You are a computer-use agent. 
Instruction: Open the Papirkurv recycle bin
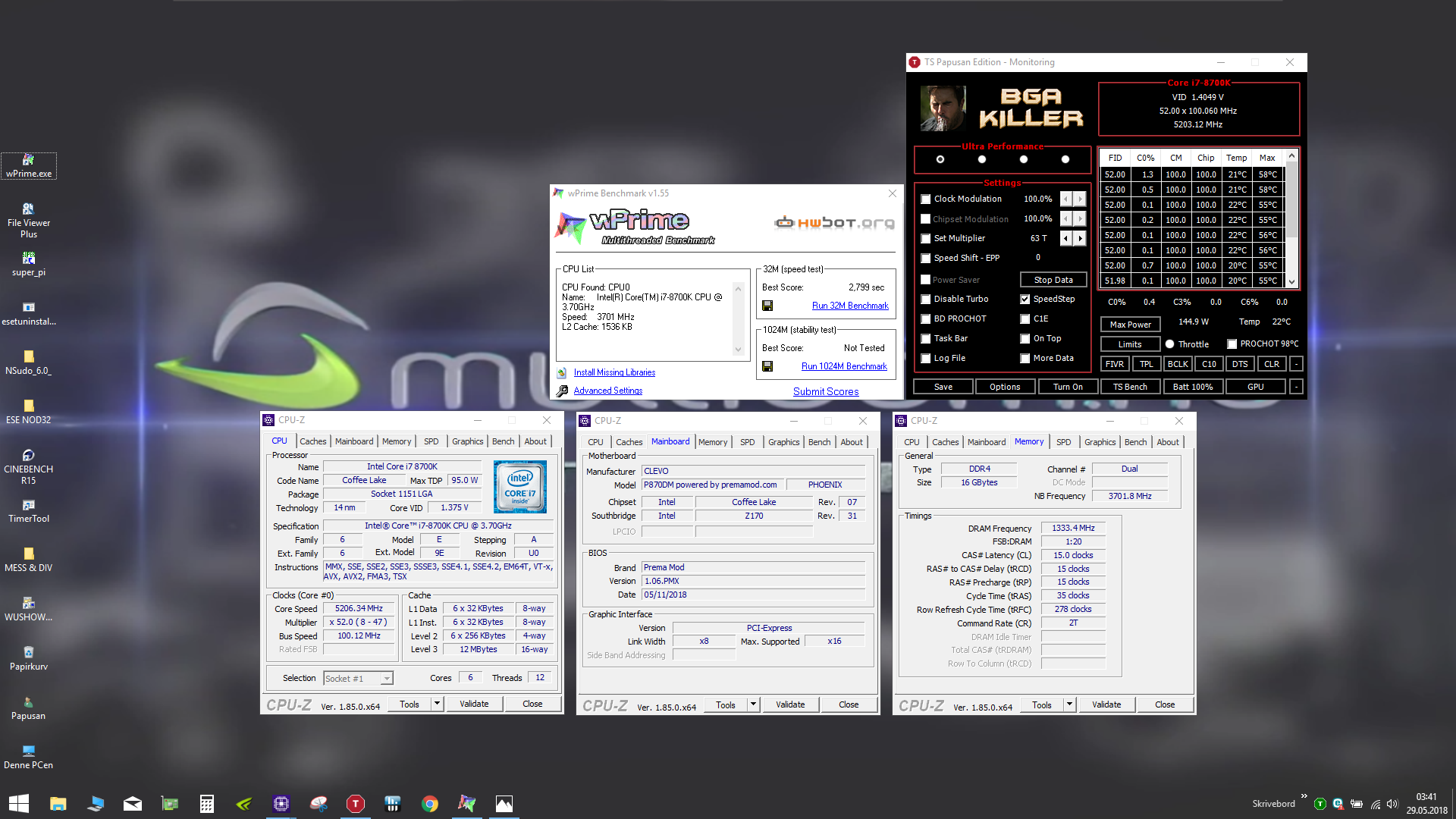[x=29, y=658]
